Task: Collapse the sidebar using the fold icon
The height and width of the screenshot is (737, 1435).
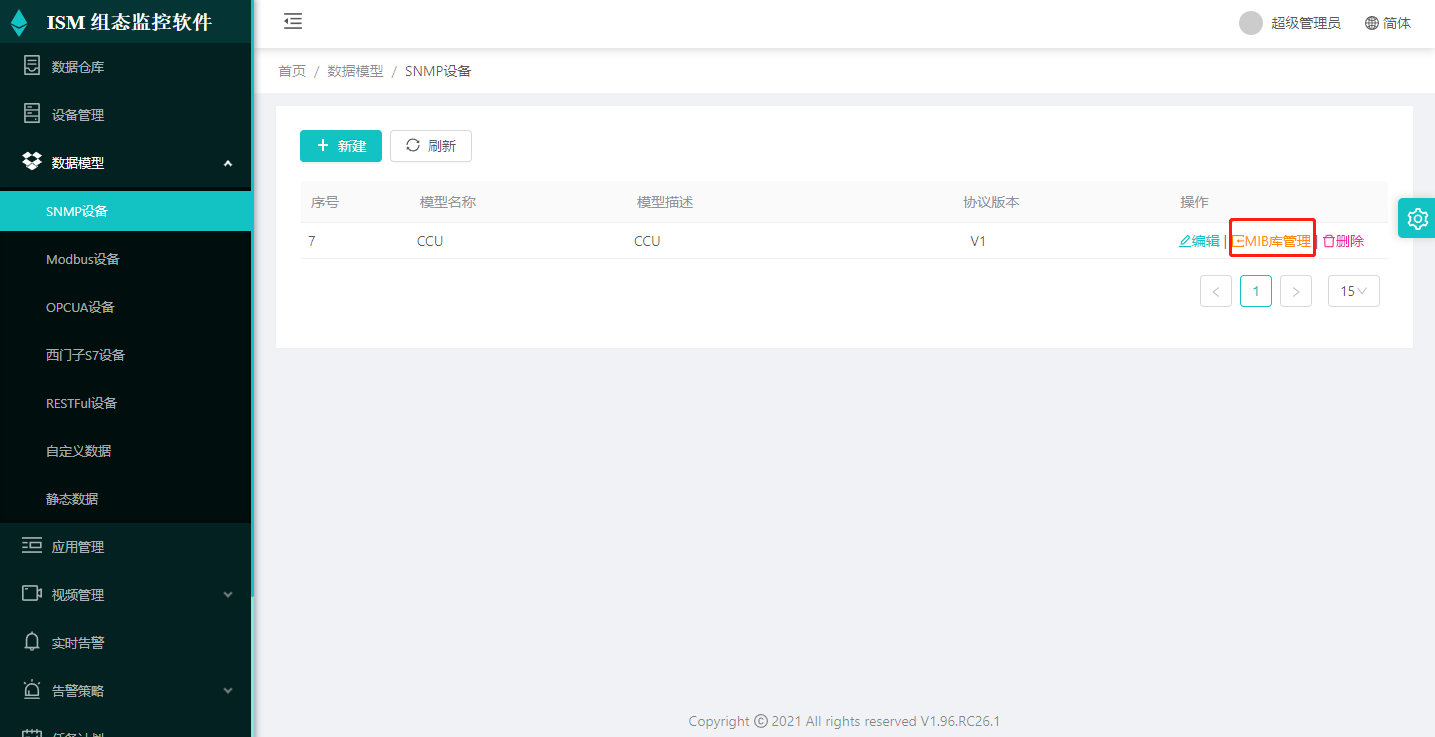Action: coord(292,22)
